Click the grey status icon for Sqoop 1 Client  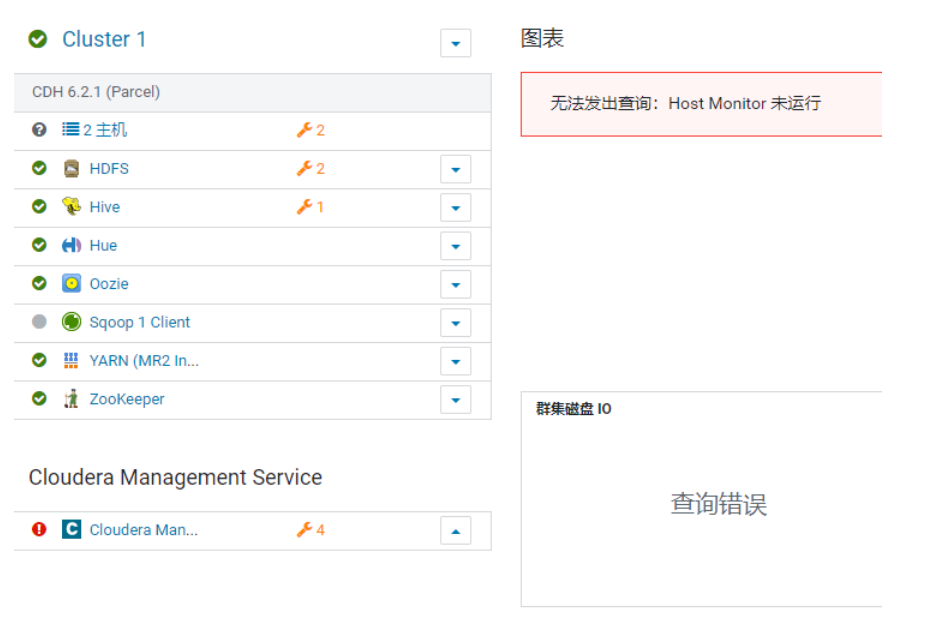point(39,322)
